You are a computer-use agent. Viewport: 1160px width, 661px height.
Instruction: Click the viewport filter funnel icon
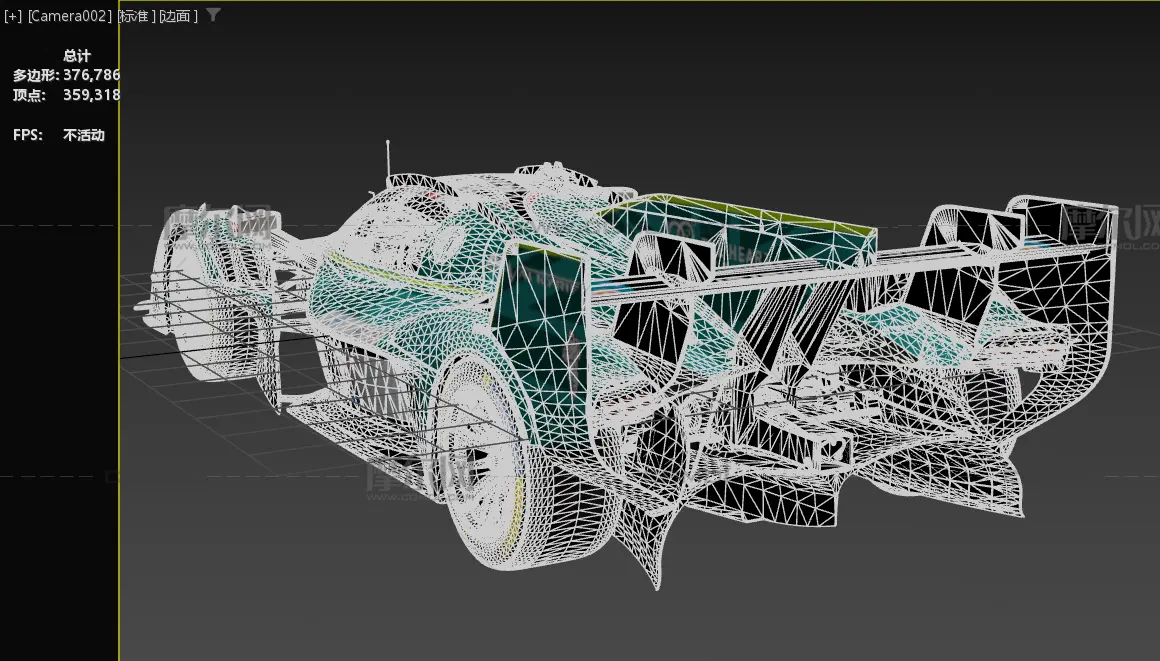point(213,15)
